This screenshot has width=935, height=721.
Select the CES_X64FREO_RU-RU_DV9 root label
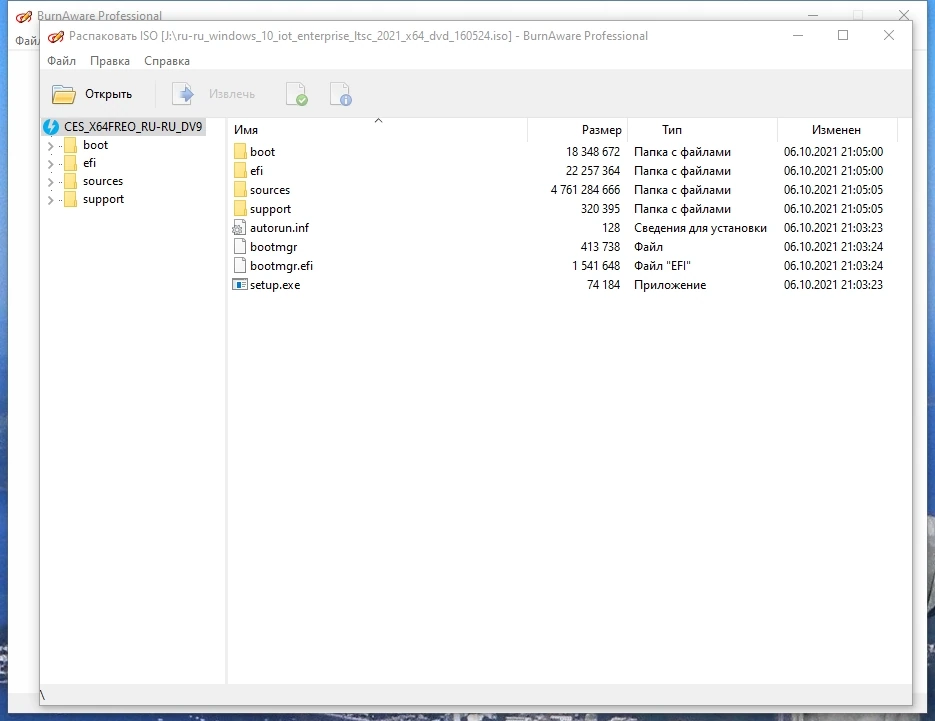(x=133, y=126)
